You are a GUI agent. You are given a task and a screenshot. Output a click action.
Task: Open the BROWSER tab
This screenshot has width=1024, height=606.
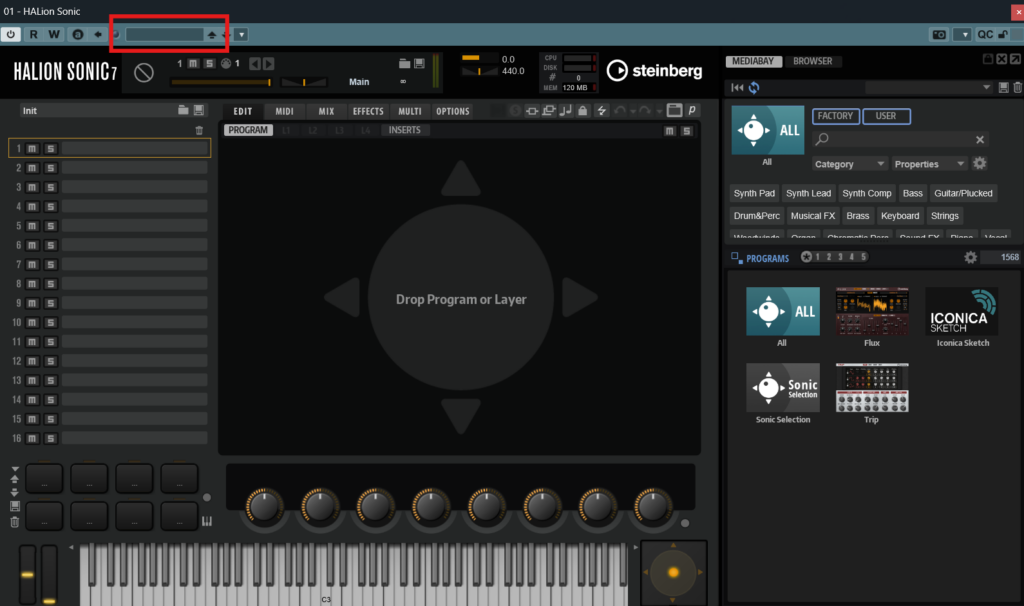[812, 61]
